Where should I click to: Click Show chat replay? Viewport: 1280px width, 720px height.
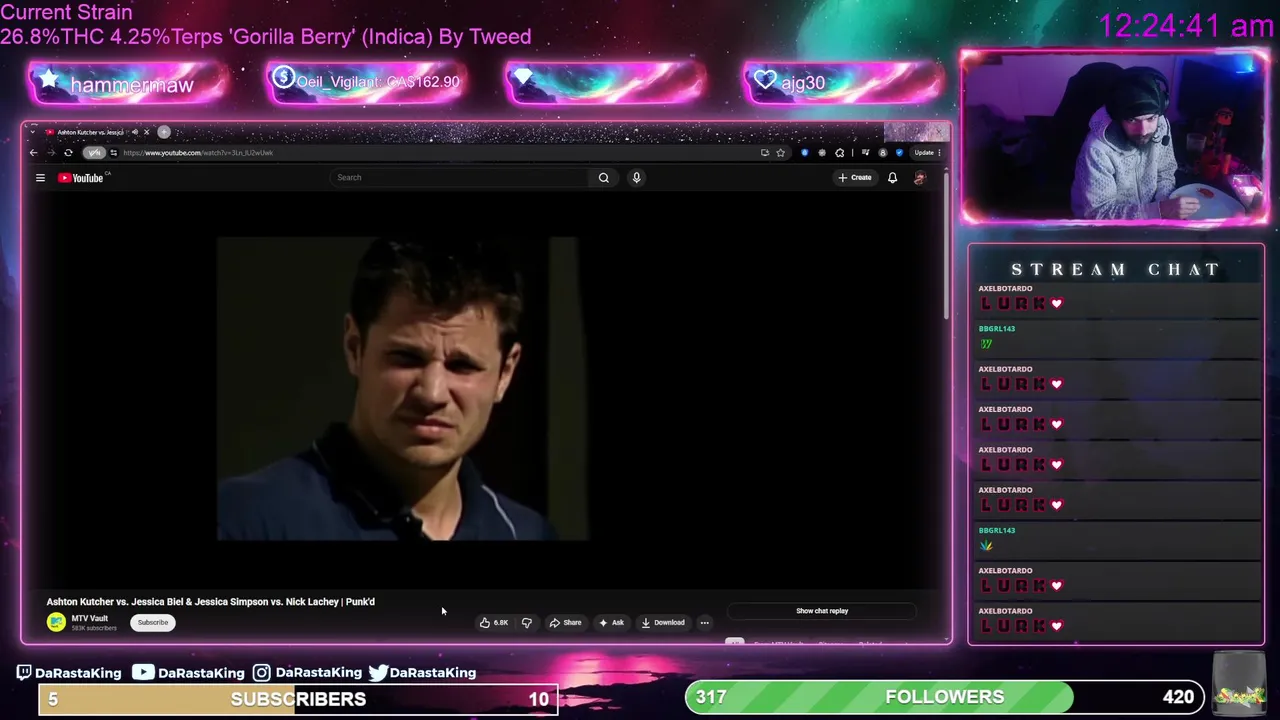point(822,611)
